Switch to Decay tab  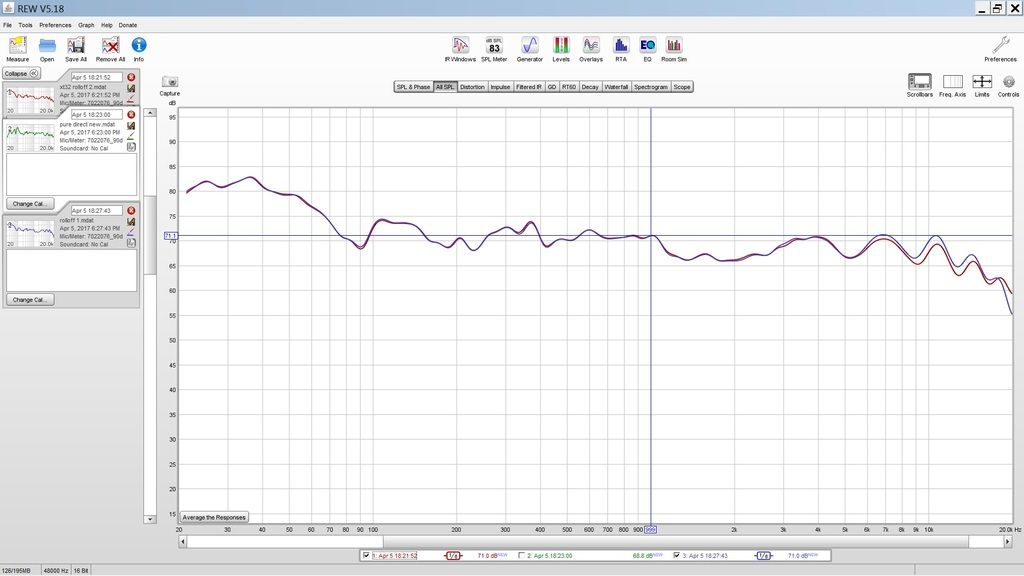point(590,87)
